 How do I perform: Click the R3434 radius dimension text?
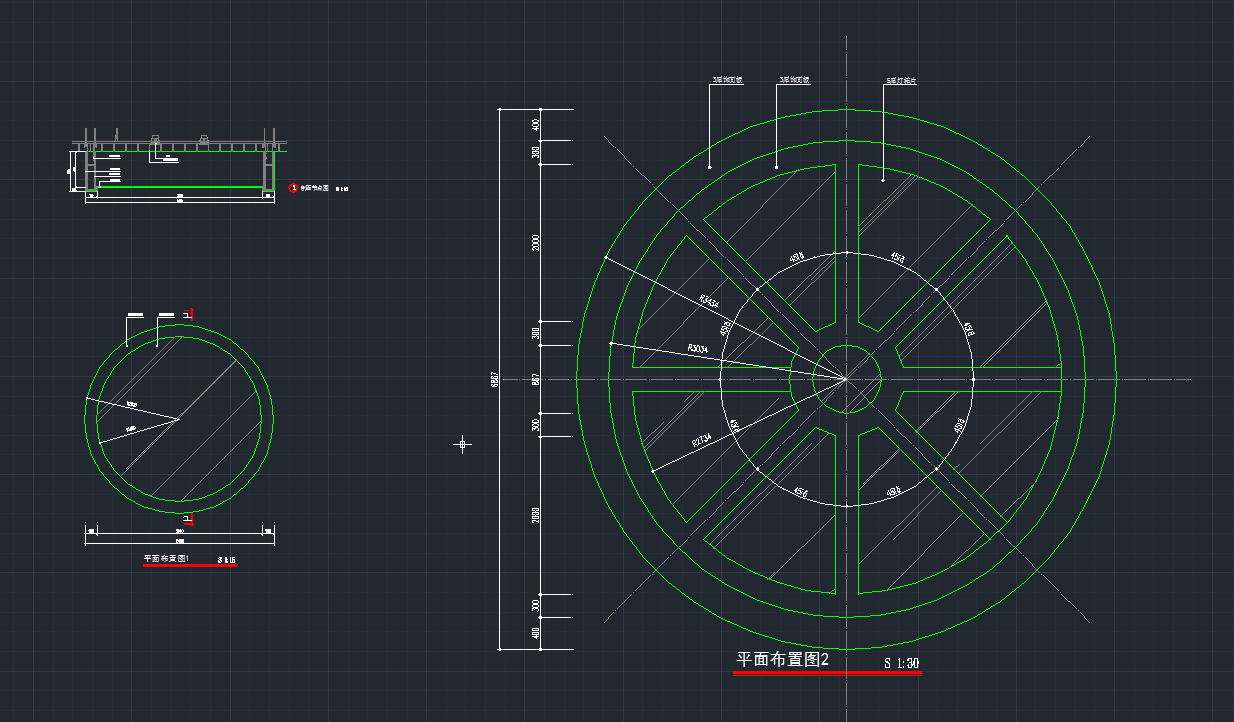coord(708,300)
